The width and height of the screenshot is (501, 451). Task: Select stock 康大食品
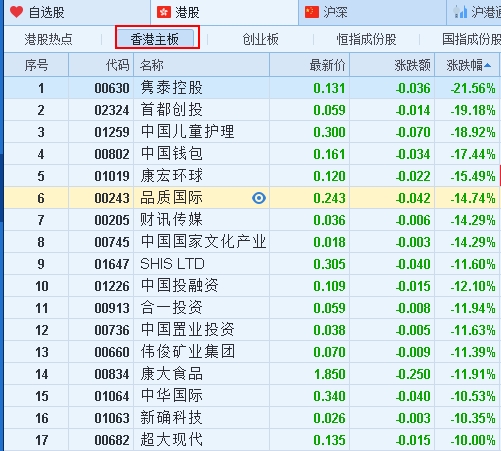click(x=172, y=374)
